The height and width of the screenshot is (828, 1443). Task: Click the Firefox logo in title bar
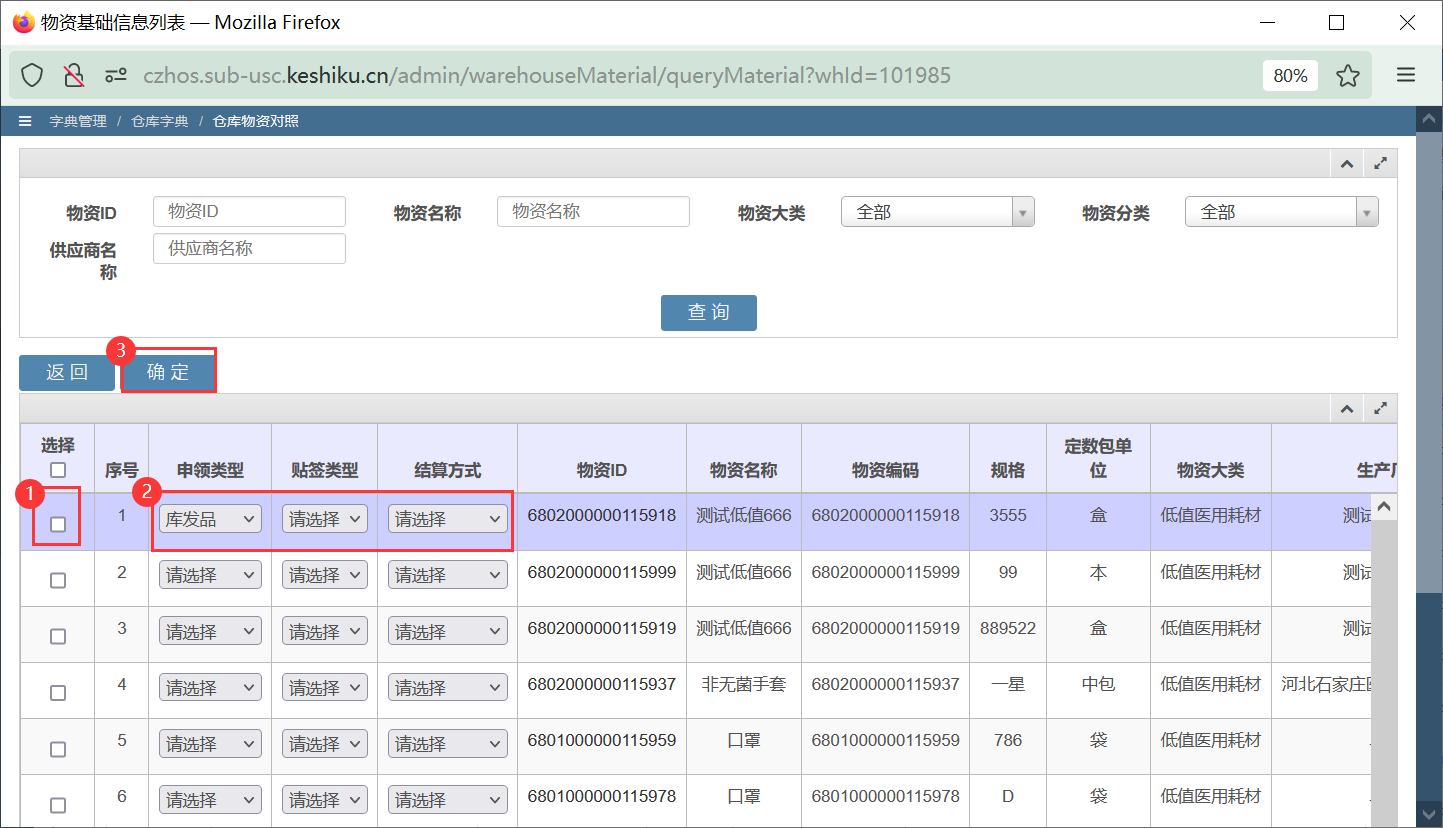pyautogui.click(x=23, y=22)
